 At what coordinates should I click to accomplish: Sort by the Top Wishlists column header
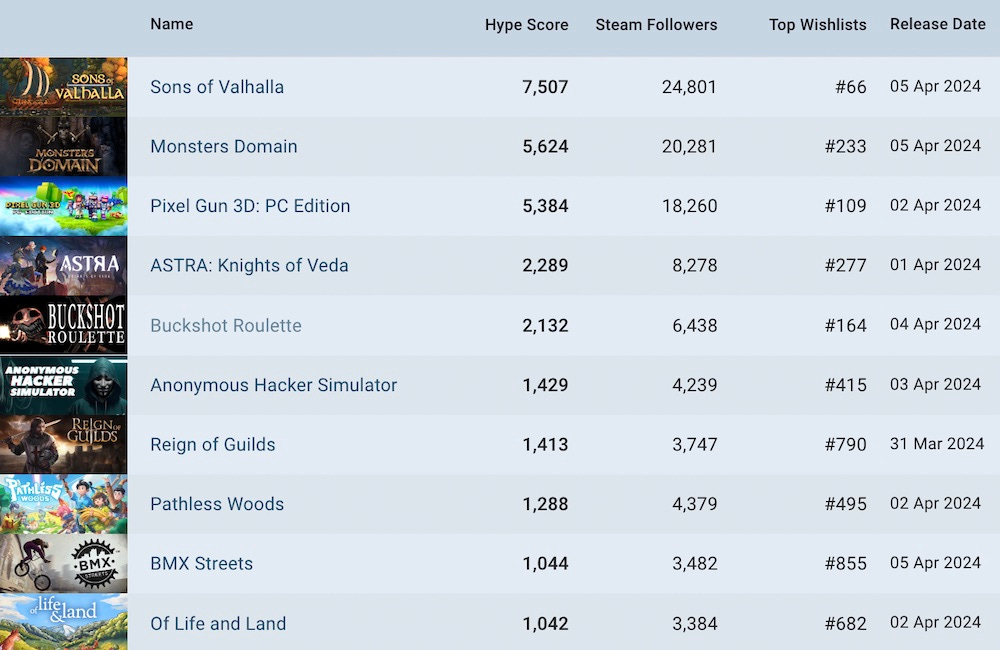[x=818, y=25]
